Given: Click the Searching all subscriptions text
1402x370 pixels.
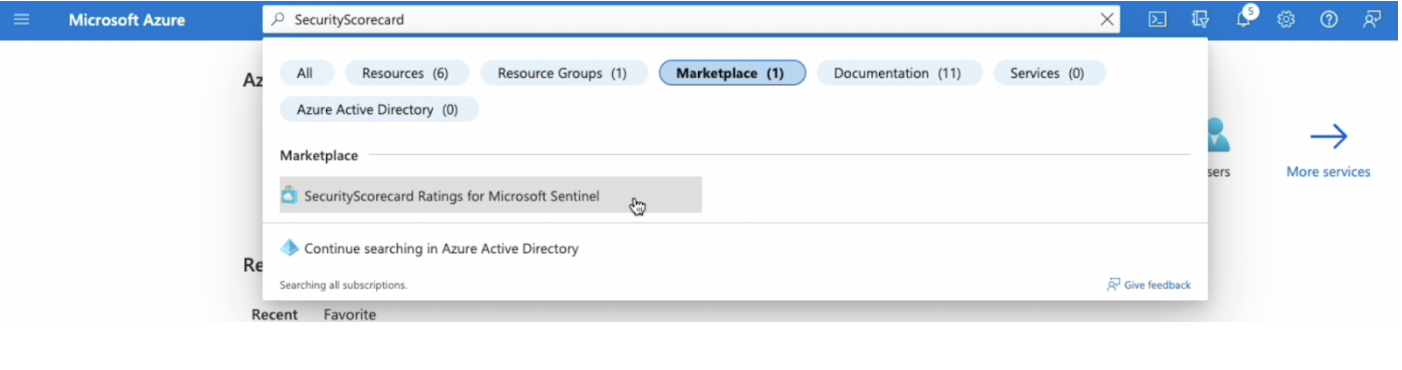Looking at the screenshot, I should pyautogui.click(x=343, y=285).
